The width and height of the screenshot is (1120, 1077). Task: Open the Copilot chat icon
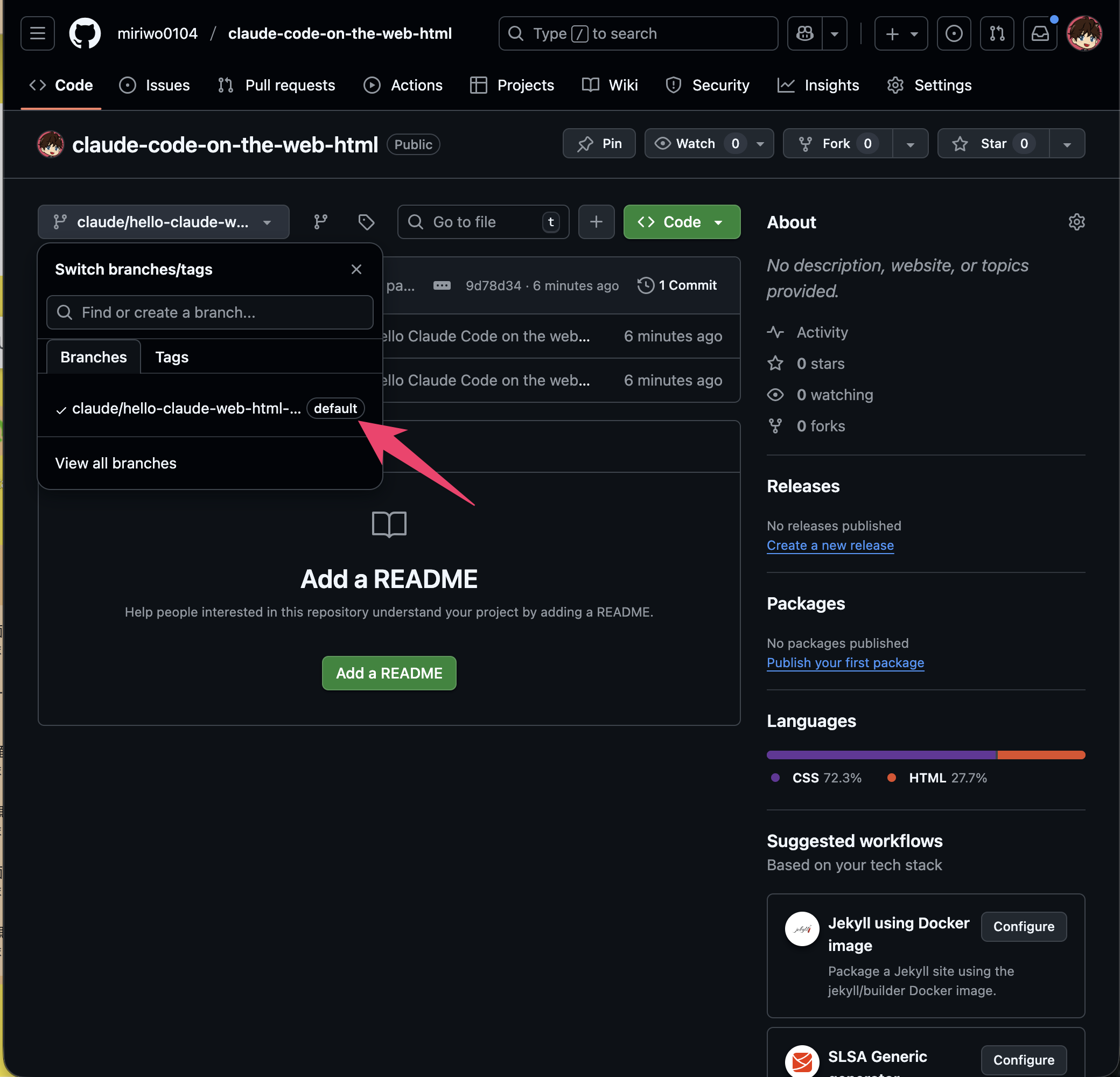point(804,34)
